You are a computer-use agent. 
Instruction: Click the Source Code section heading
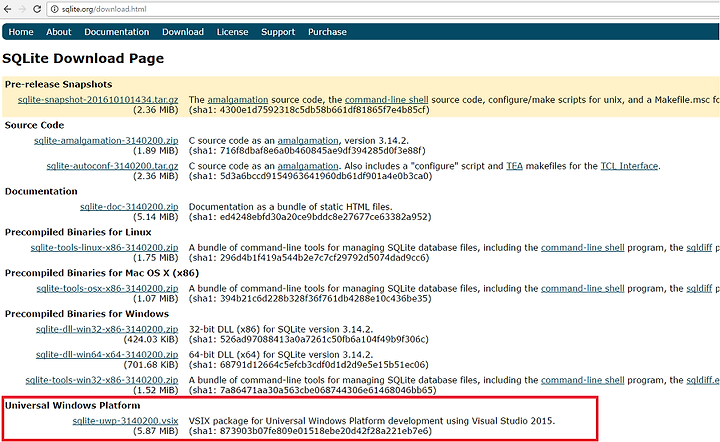[34, 125]
